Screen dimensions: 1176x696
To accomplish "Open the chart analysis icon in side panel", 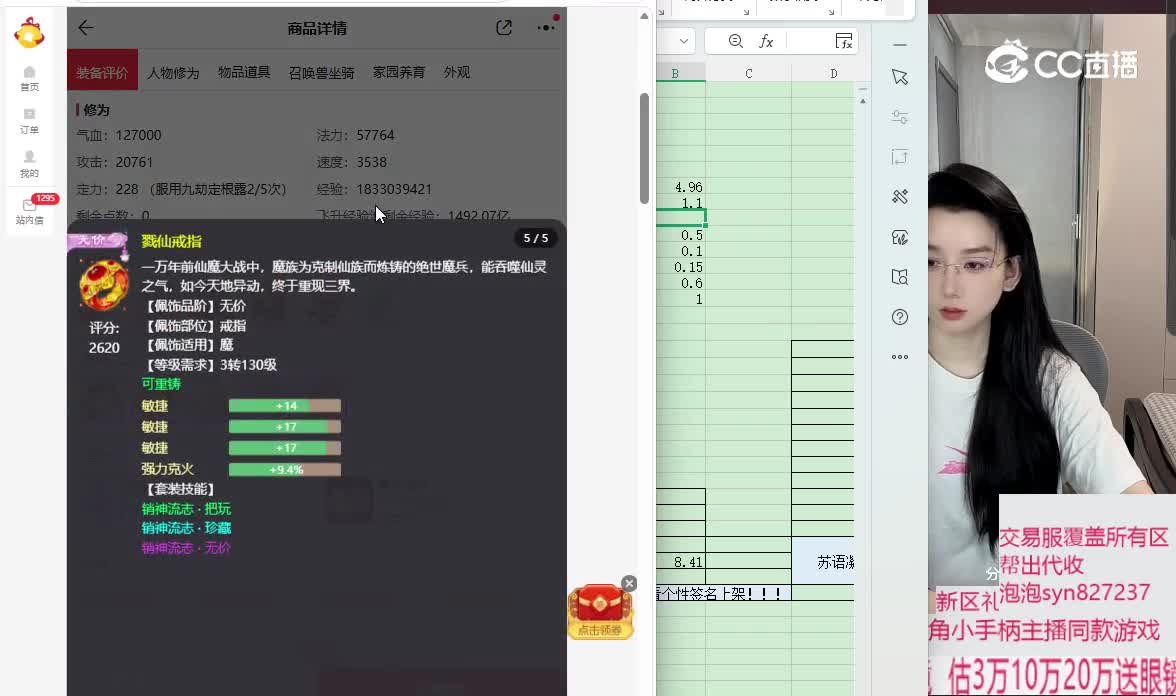I will point(900,237).
